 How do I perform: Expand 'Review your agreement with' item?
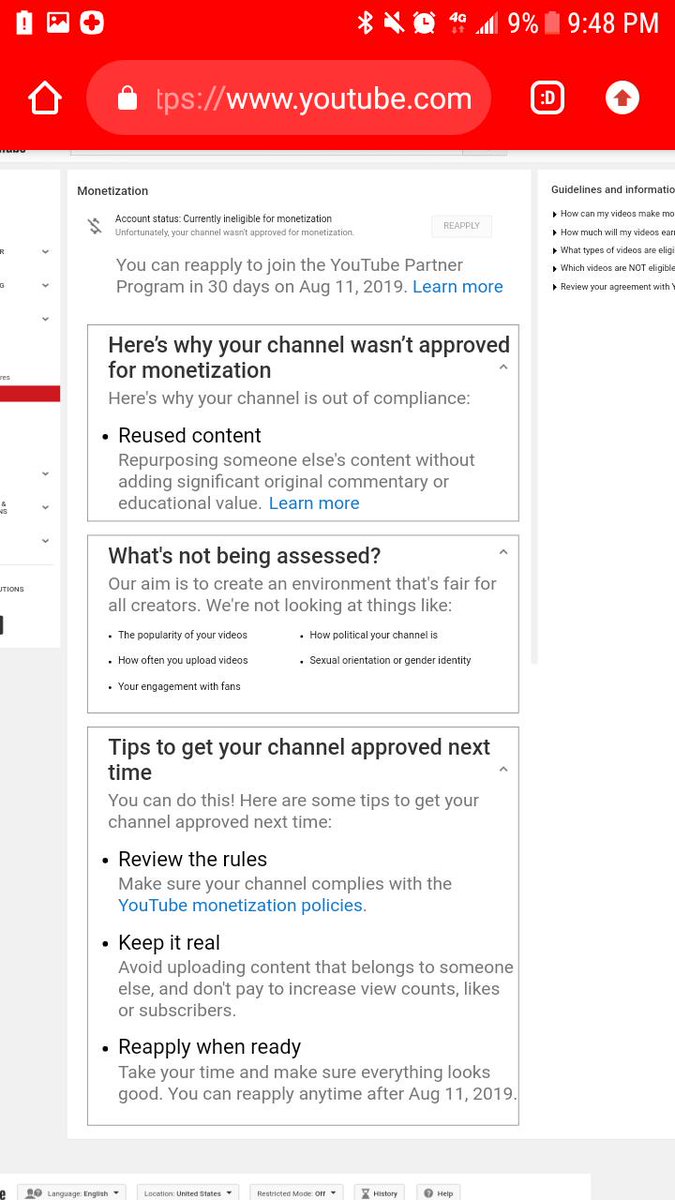pos(613,287)
